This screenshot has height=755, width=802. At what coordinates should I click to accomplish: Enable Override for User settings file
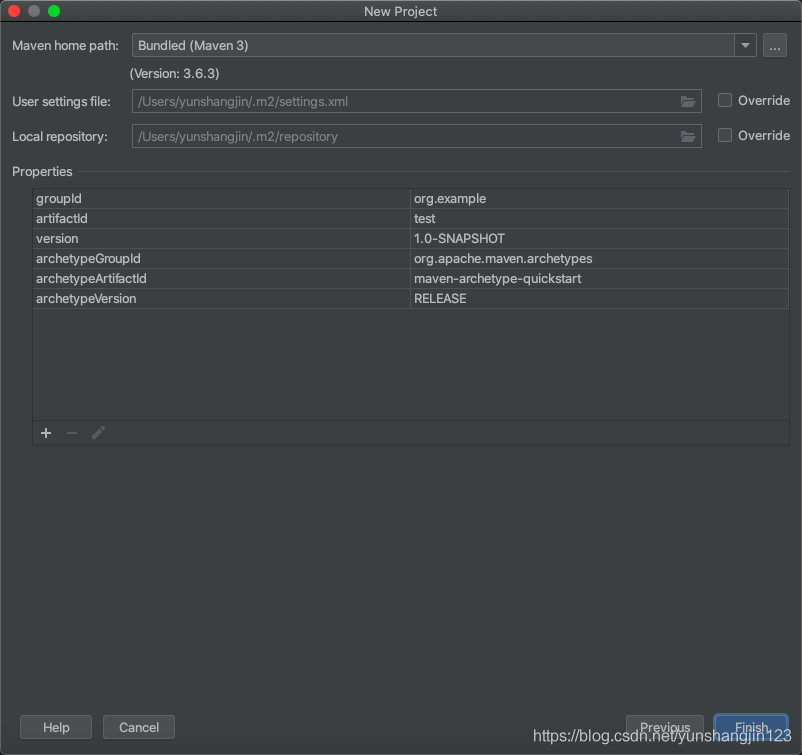pos(724,100)
